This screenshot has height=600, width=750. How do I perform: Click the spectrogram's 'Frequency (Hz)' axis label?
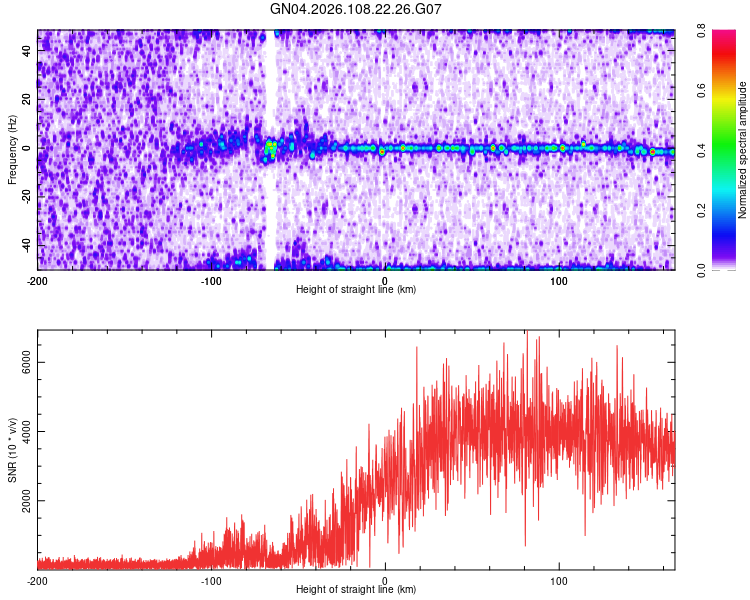(12, 150)
